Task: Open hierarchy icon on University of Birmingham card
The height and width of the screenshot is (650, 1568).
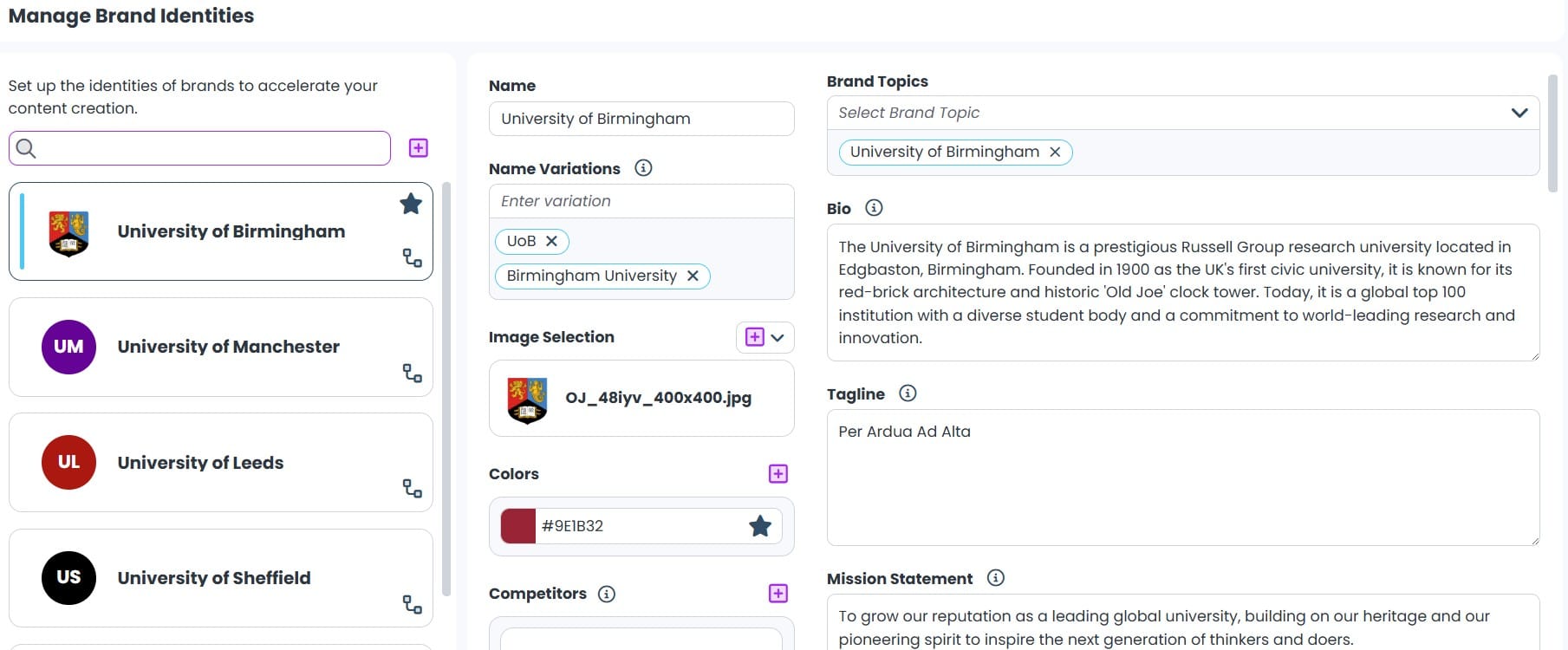Action: coord(413,258)
